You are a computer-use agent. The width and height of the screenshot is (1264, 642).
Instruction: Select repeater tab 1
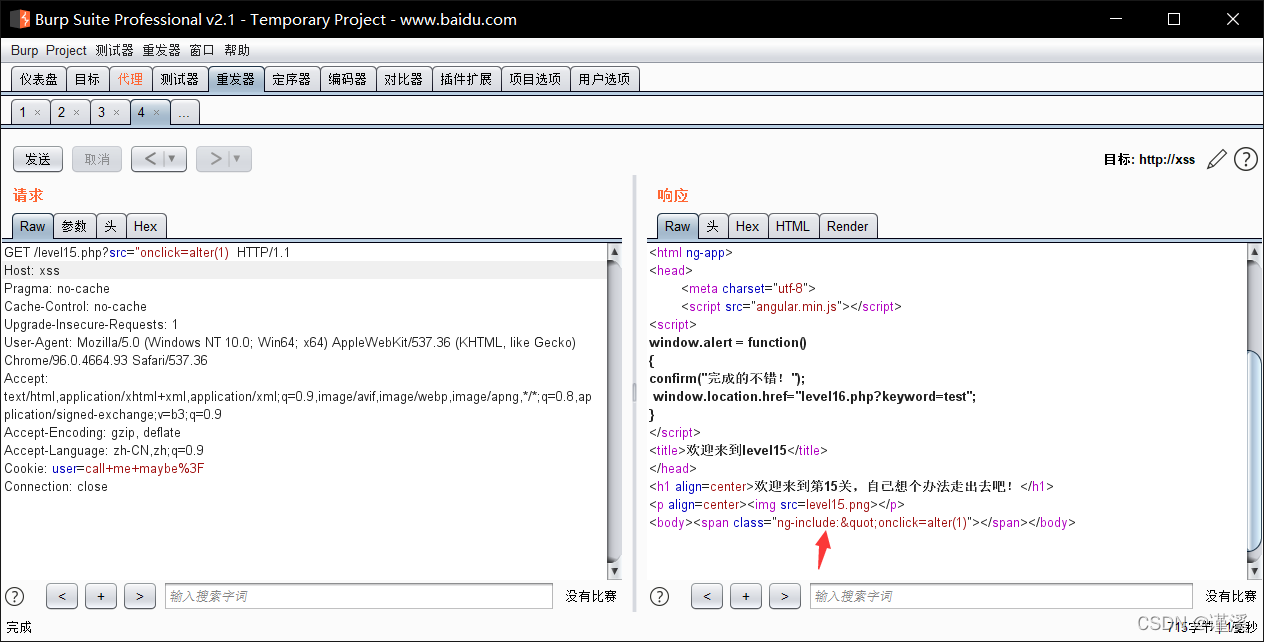click(23, 113)
